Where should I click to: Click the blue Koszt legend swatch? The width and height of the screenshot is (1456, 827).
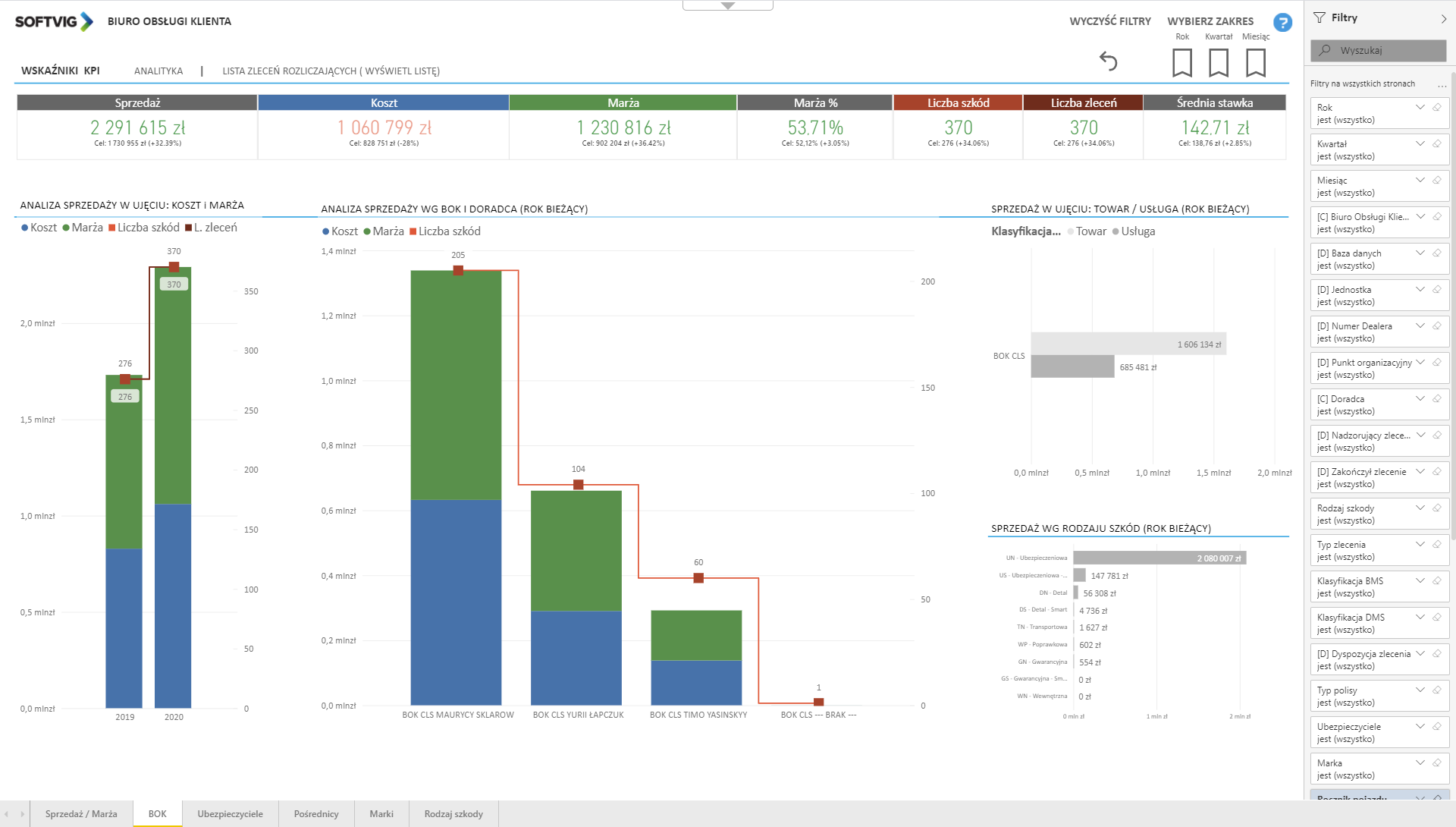pyautogui.click(x=25, y=228)
